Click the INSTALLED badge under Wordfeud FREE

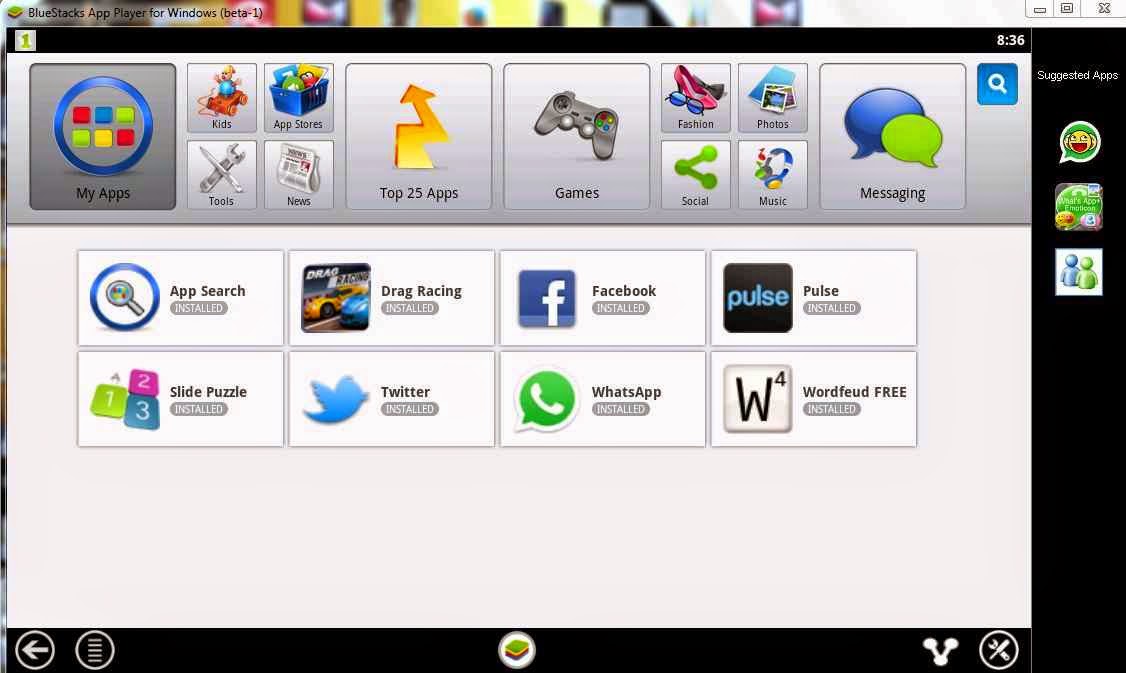[x=832, y=409]
